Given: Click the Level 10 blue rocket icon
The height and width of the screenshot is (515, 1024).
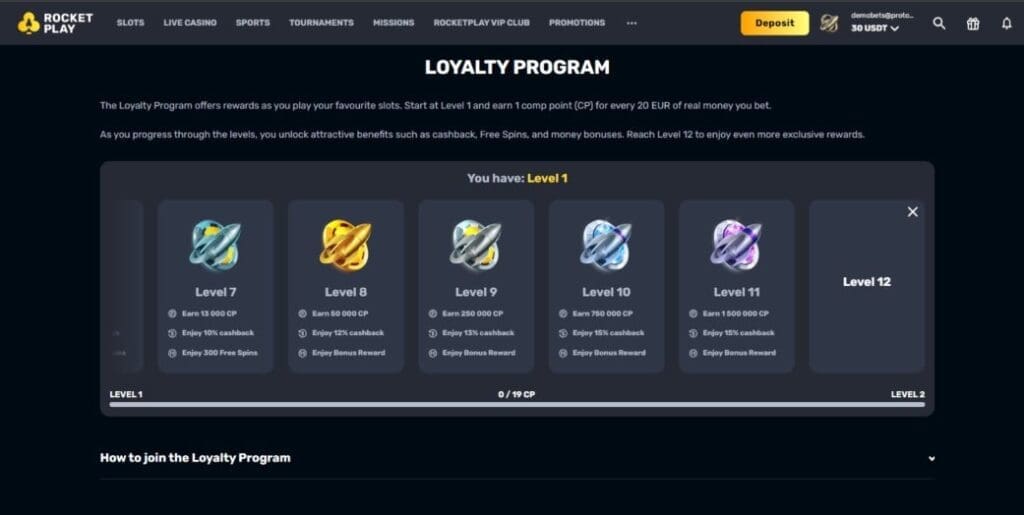Looking at the screenshot, I should [606, 245].
